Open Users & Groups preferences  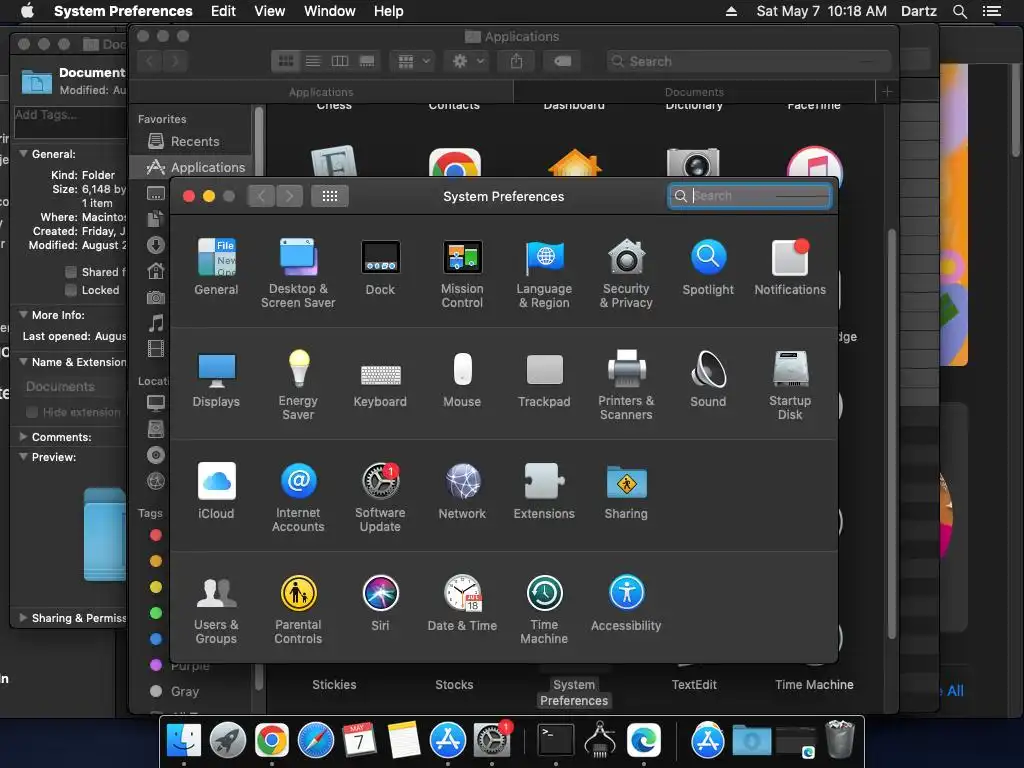[216, 610]
